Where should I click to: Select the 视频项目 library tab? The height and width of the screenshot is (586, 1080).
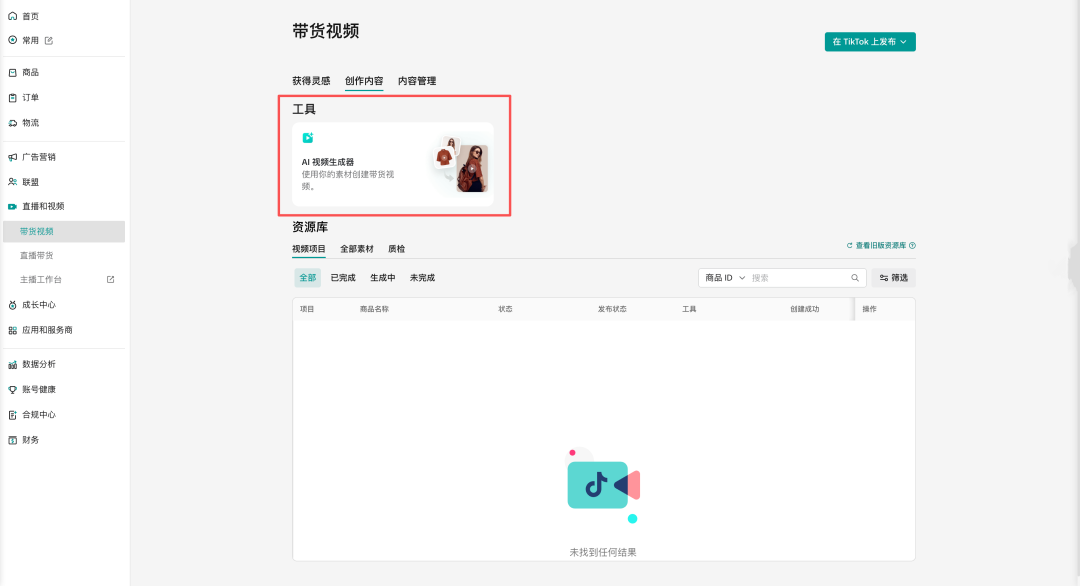(309, 249)
